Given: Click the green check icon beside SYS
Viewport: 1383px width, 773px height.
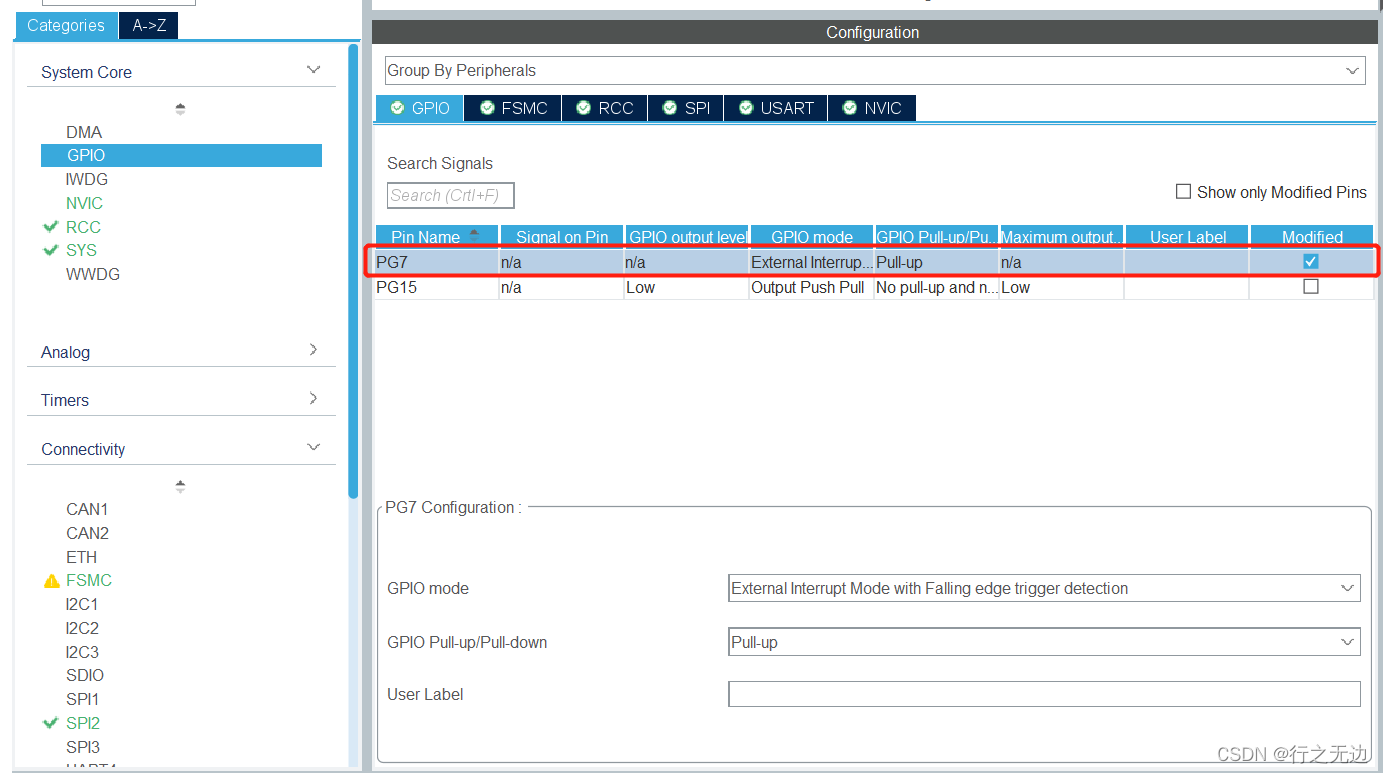Looking at the screenshot, I should coord(51,250).
